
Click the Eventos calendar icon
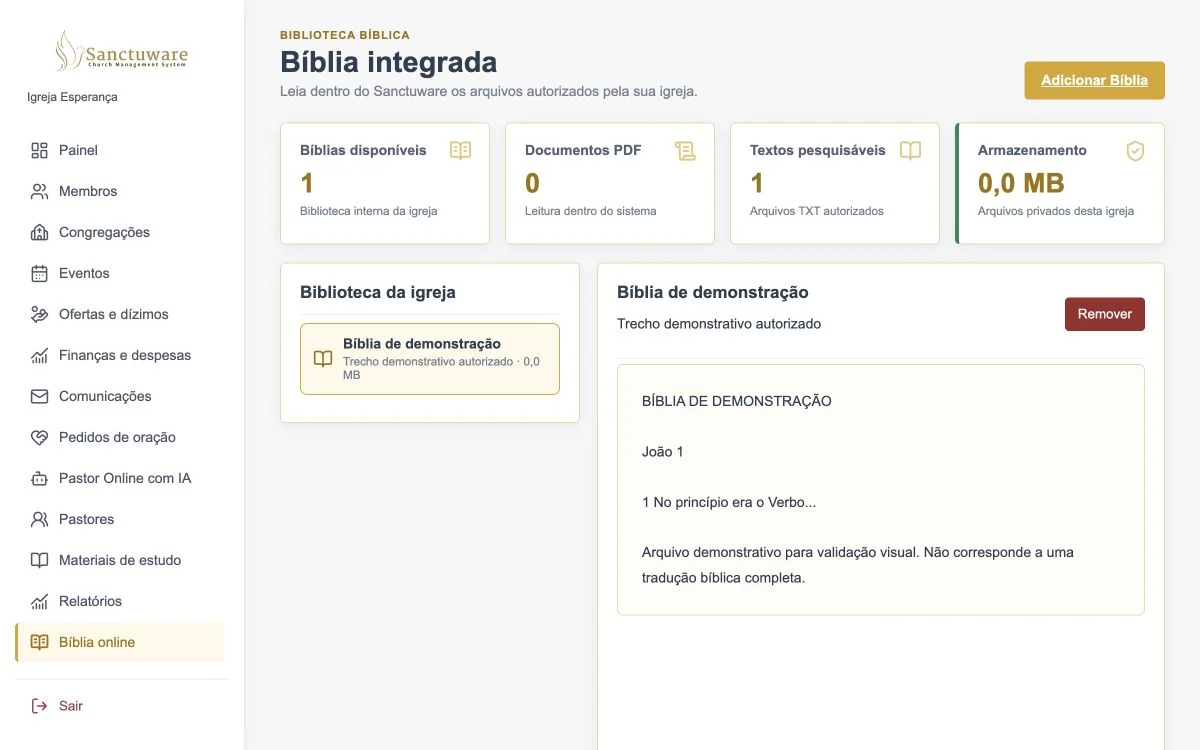pos(39,273)
